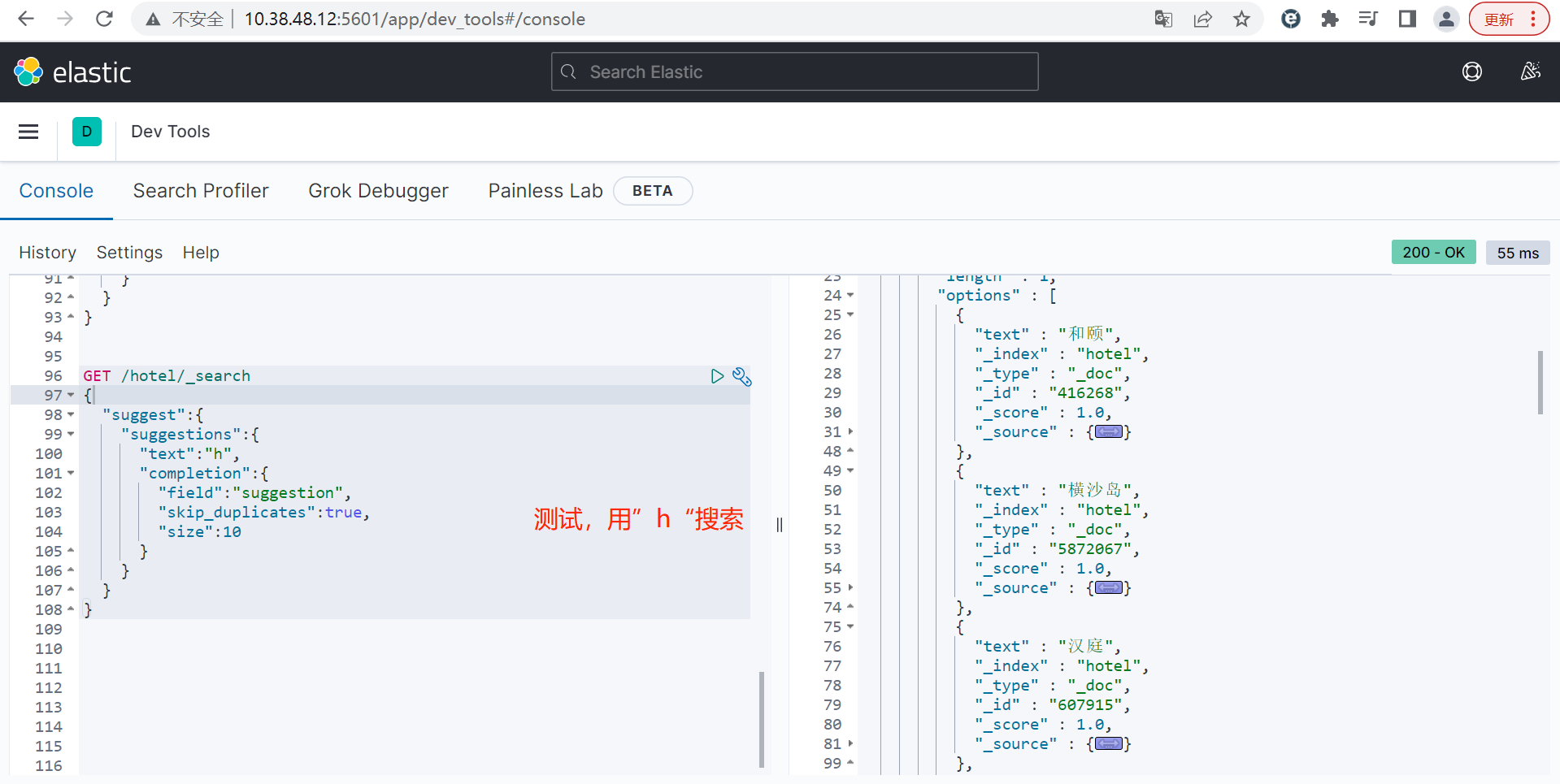Open console Settings
Screen dimensions: 1560x784
click(129, 253)
